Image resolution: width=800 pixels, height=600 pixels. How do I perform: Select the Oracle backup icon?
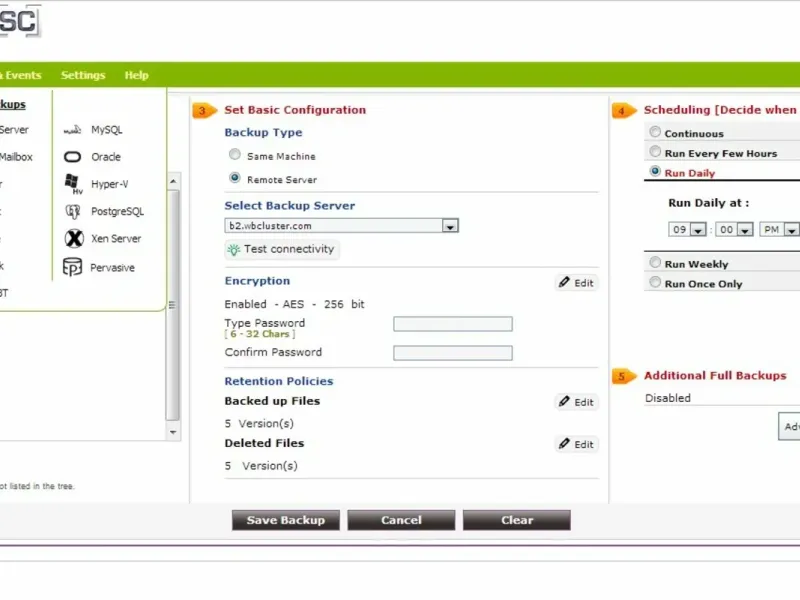point(72,157)
